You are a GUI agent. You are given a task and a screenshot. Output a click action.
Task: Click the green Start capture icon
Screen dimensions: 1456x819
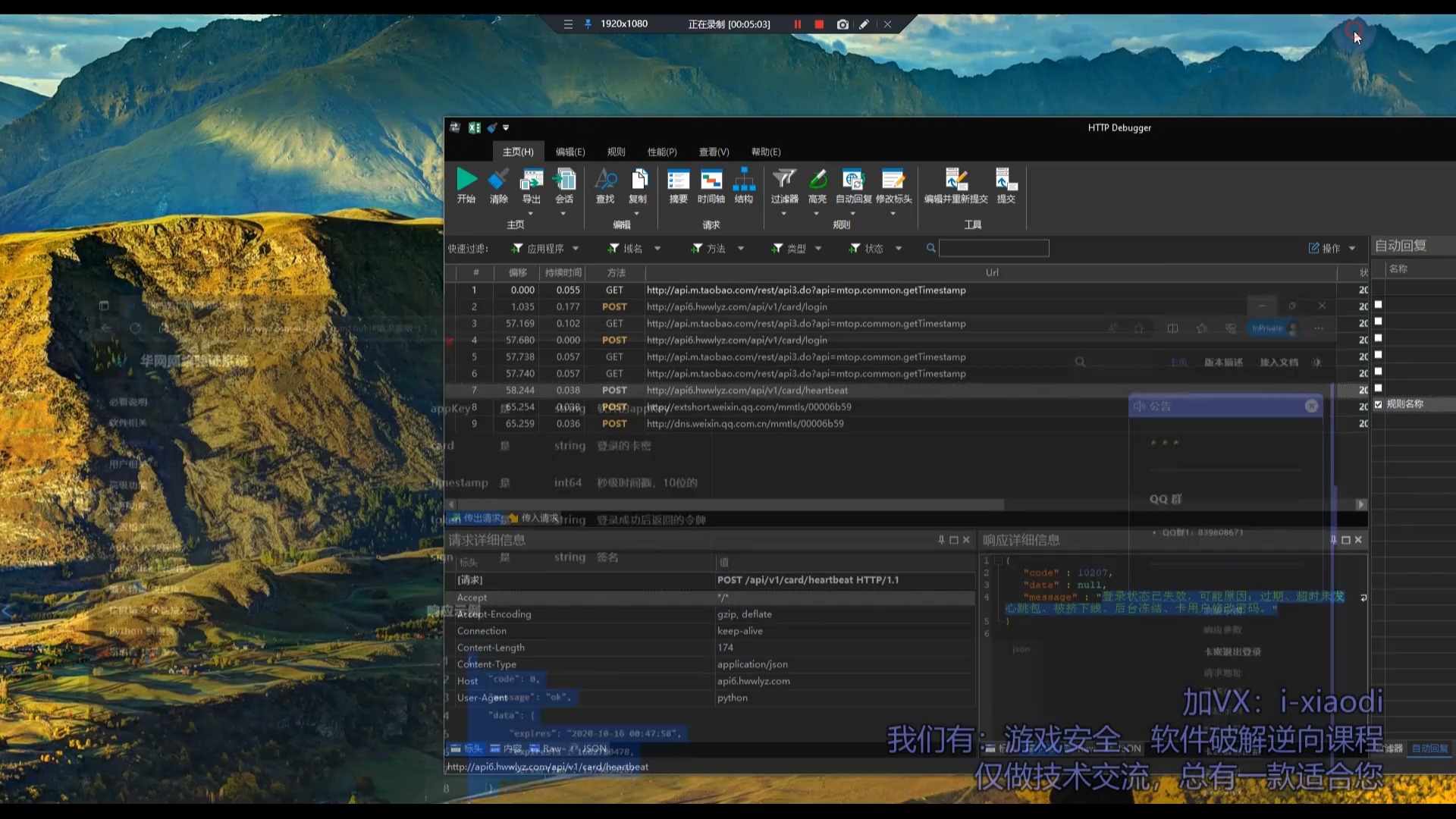pyautogui.click(x=466, y=180)
